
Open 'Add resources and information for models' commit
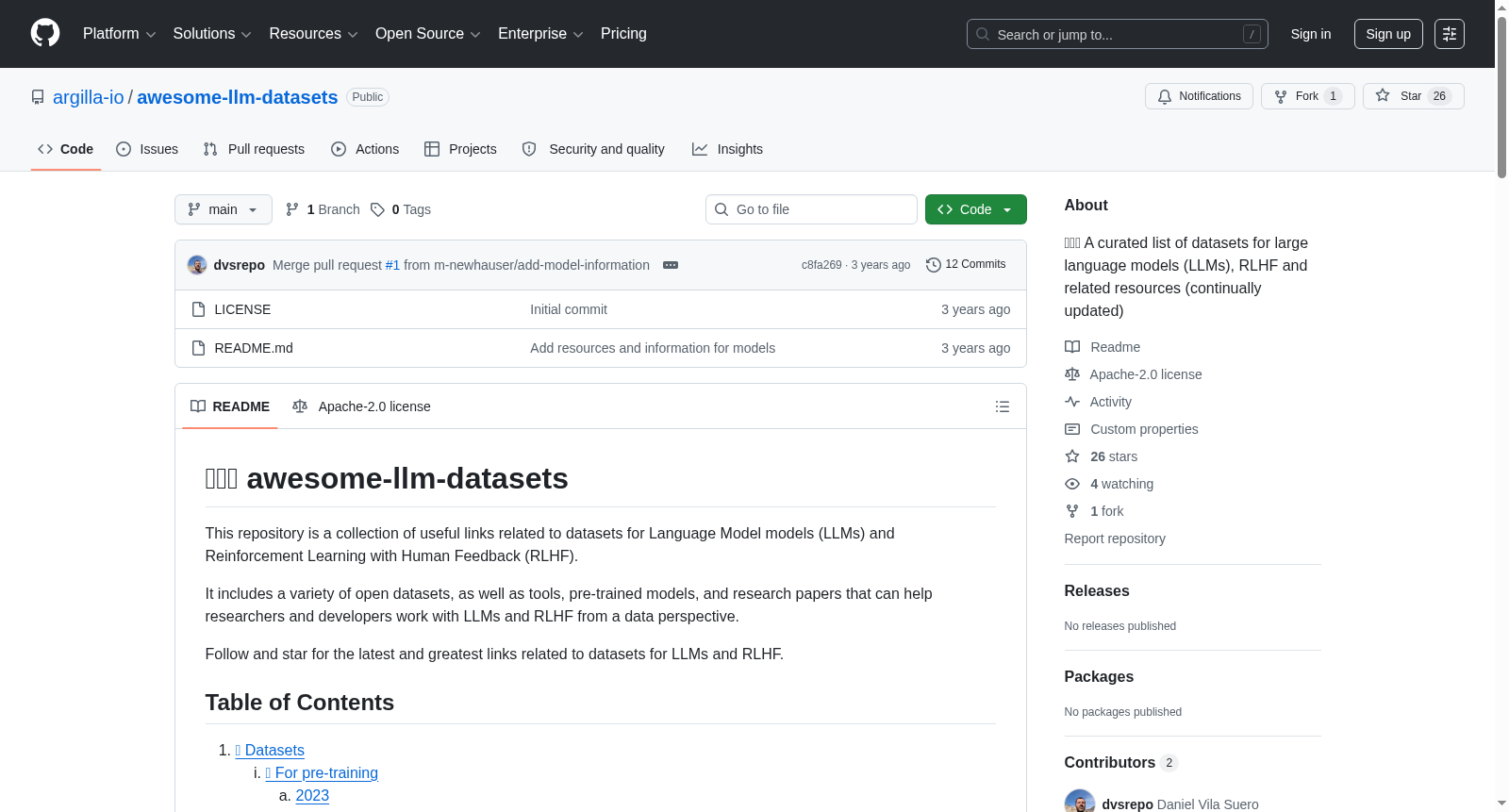653,348
